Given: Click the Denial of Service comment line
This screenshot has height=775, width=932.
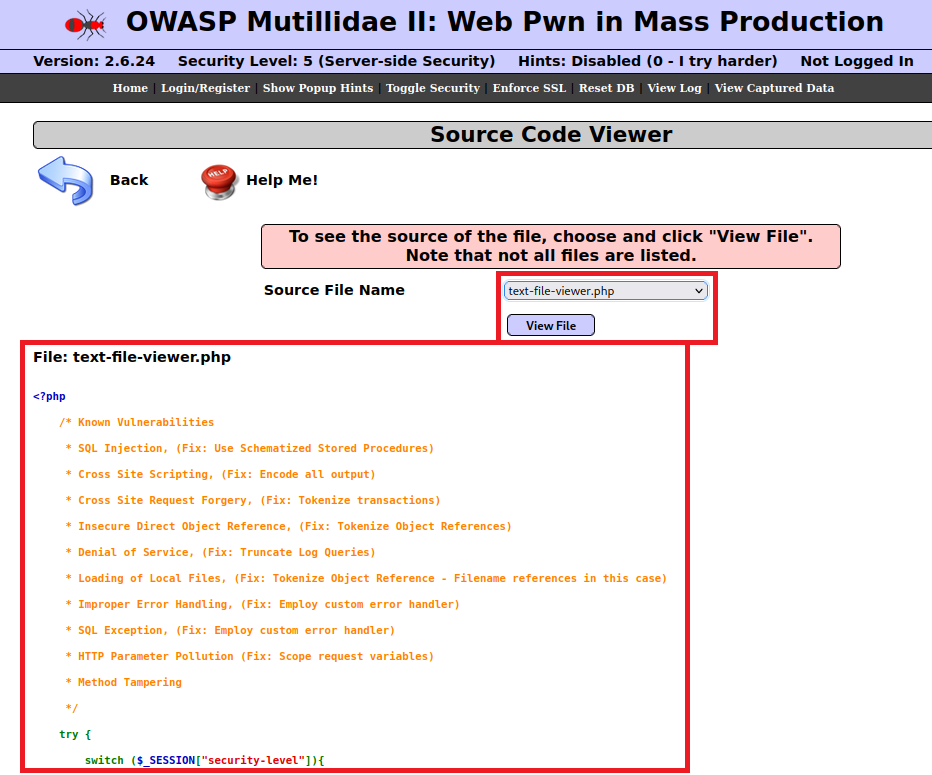Looking at the screenshot, I should click(x=221, y=553).
